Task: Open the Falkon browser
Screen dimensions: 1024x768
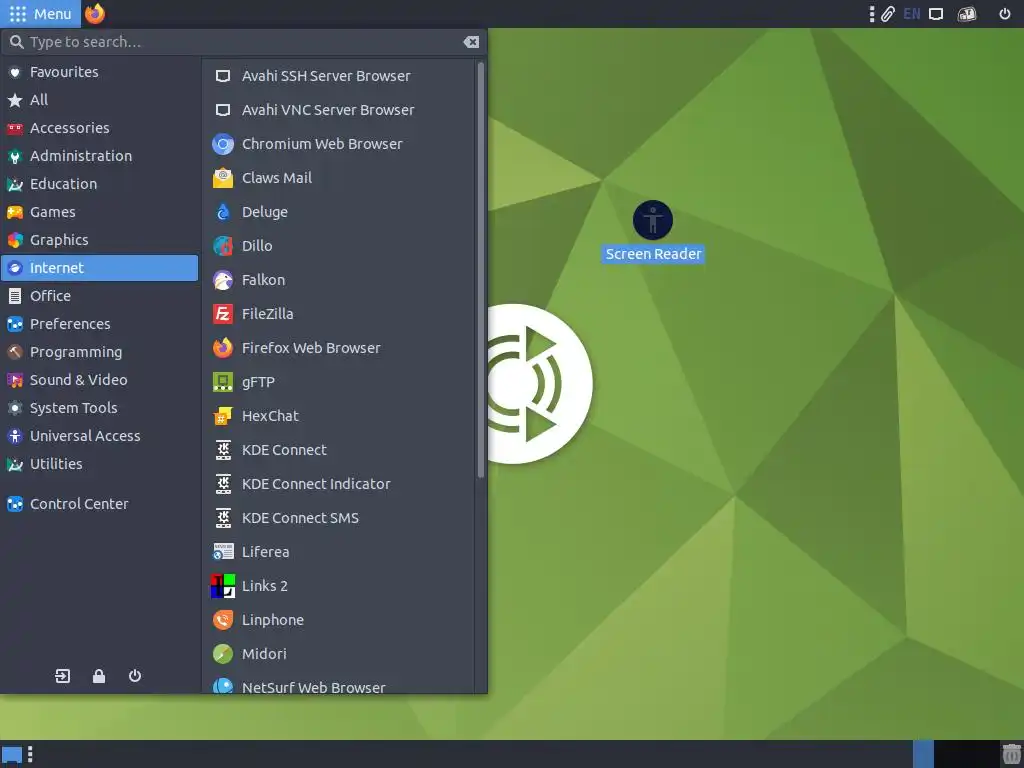Action: [338, 280]
